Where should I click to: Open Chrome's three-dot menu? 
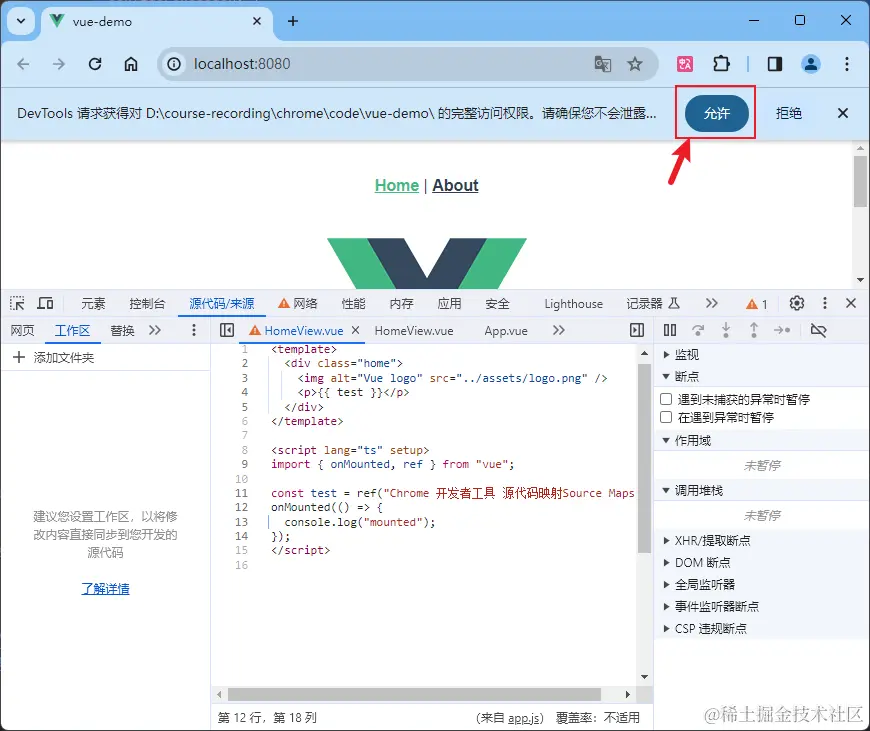tap(847, 64)
